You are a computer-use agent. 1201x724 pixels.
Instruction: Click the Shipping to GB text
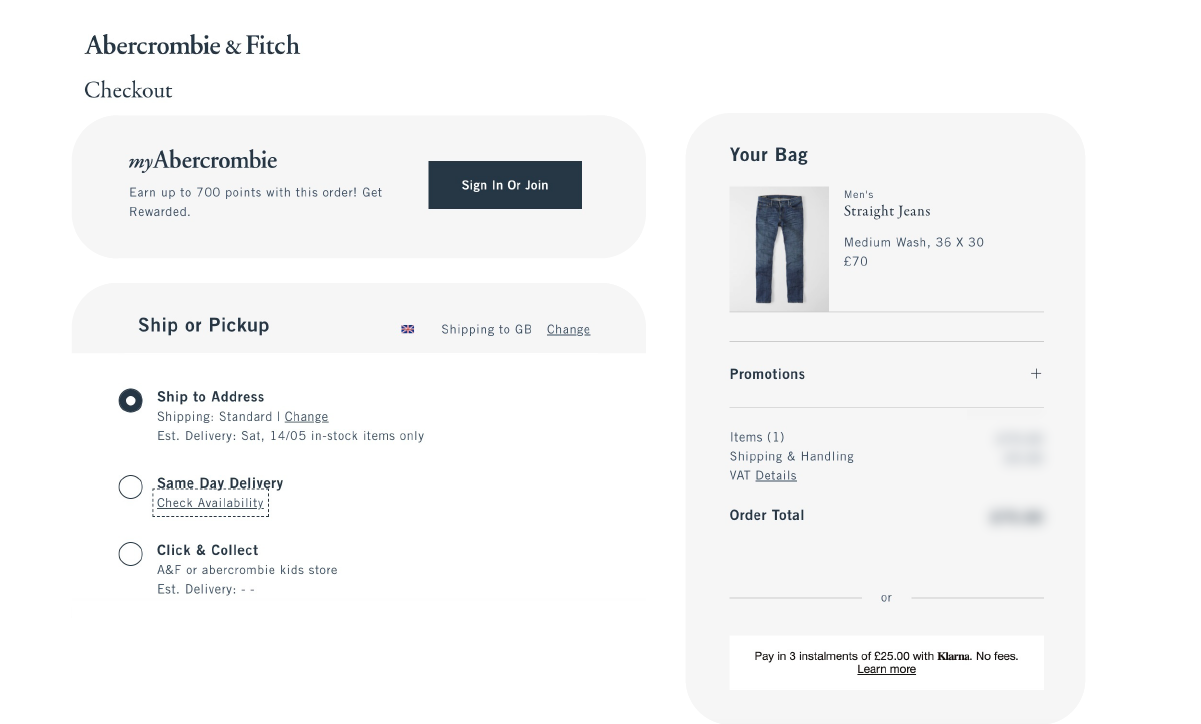tap(486, 330)
